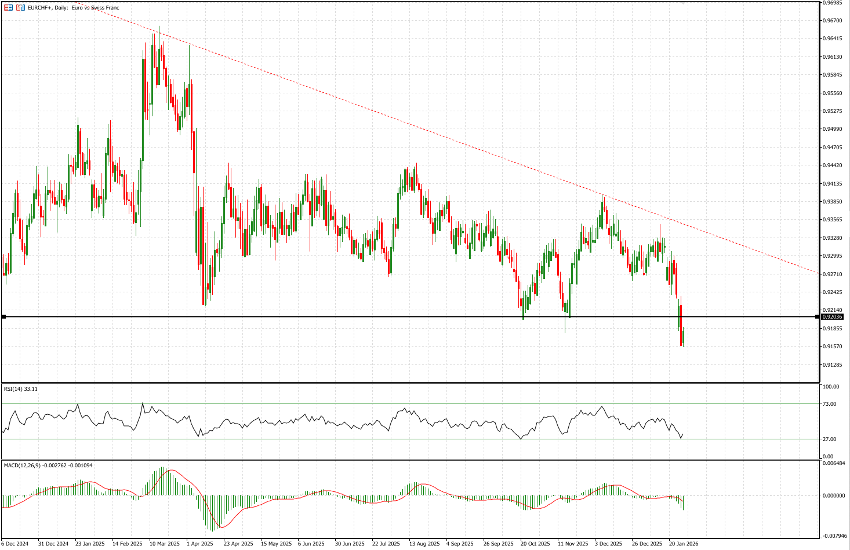Select the black horizontal support line
The height and width of the screenshot is (550, 850).
[x=300, y=317]
